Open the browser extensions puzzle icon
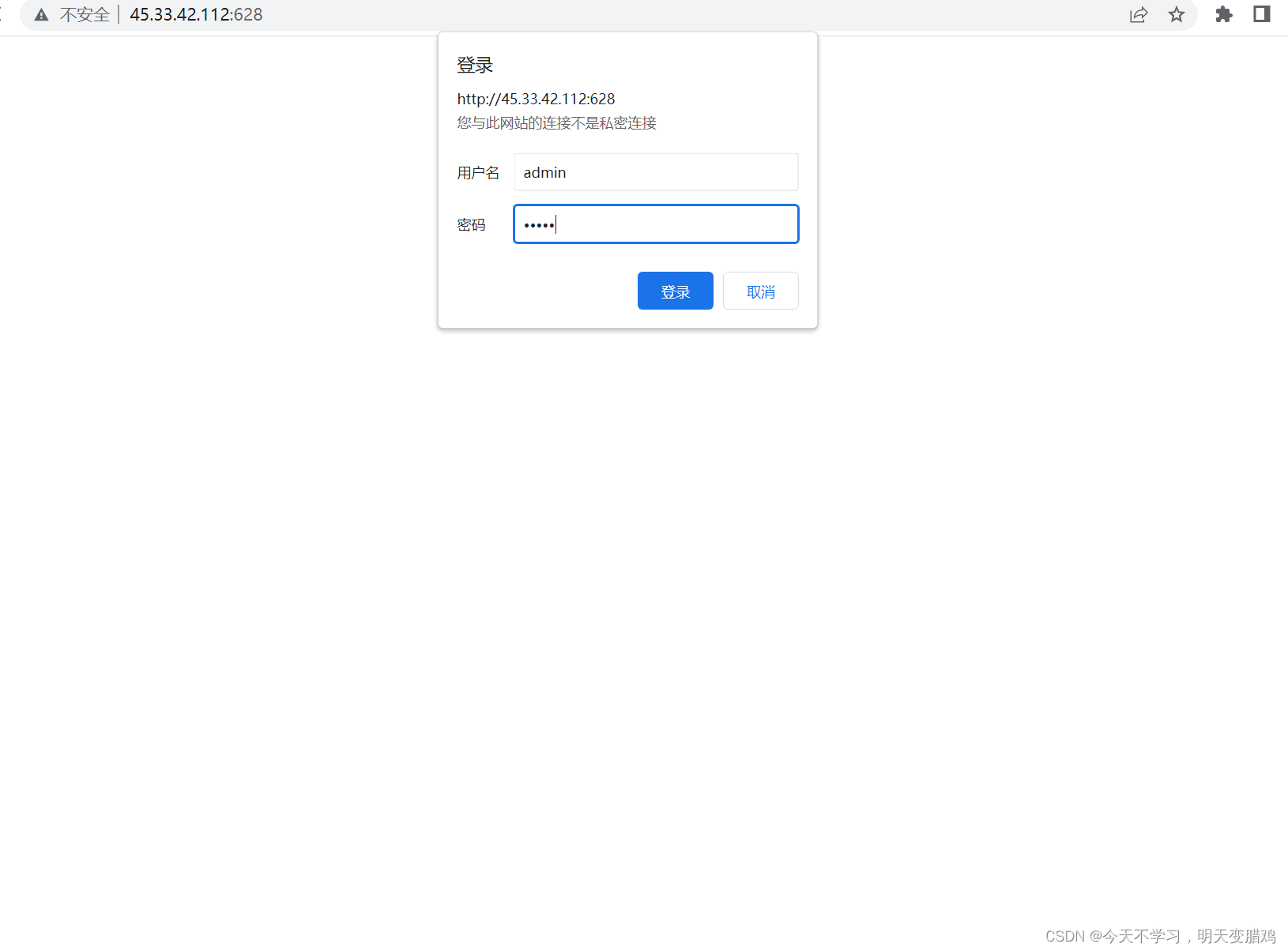1288x951 pixels. click(1224, 14)
